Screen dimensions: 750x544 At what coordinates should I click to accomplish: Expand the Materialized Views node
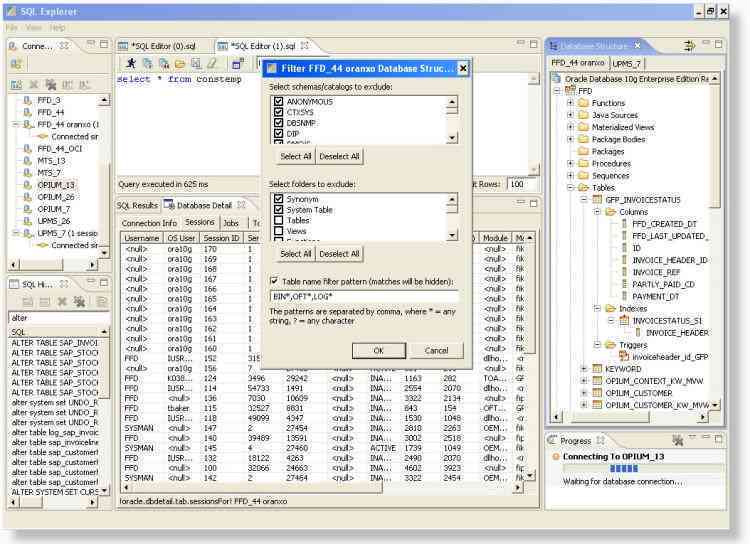[570, 127]
